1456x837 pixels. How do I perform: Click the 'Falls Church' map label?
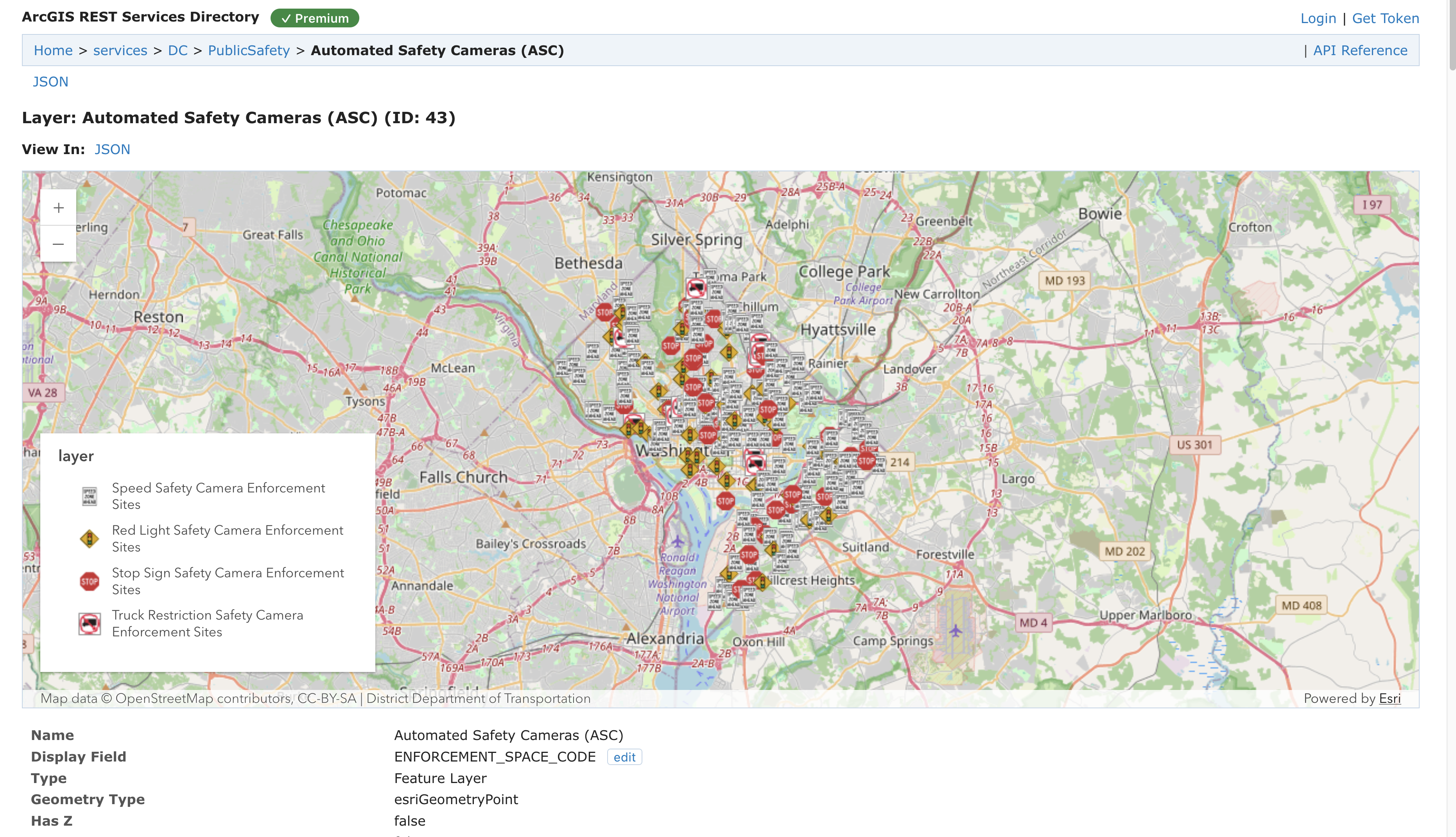tap(463, 477)
